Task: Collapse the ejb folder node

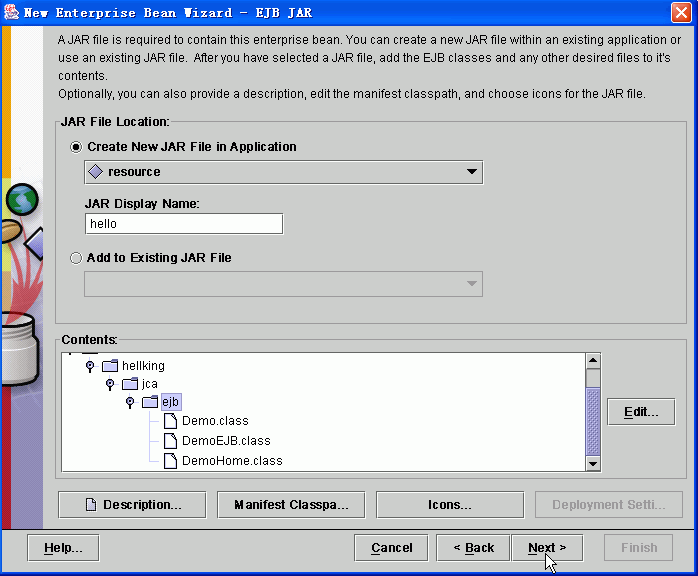Action: [x=130, y=402]
